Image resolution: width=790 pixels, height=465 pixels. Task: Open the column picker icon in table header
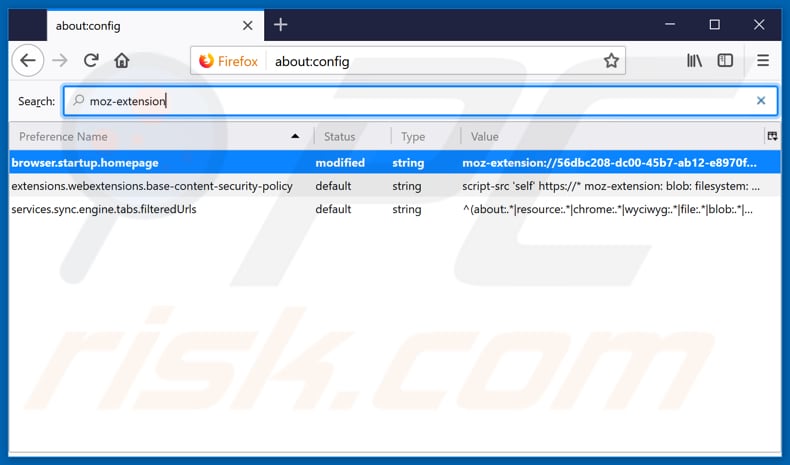click(x=772, y=136)
